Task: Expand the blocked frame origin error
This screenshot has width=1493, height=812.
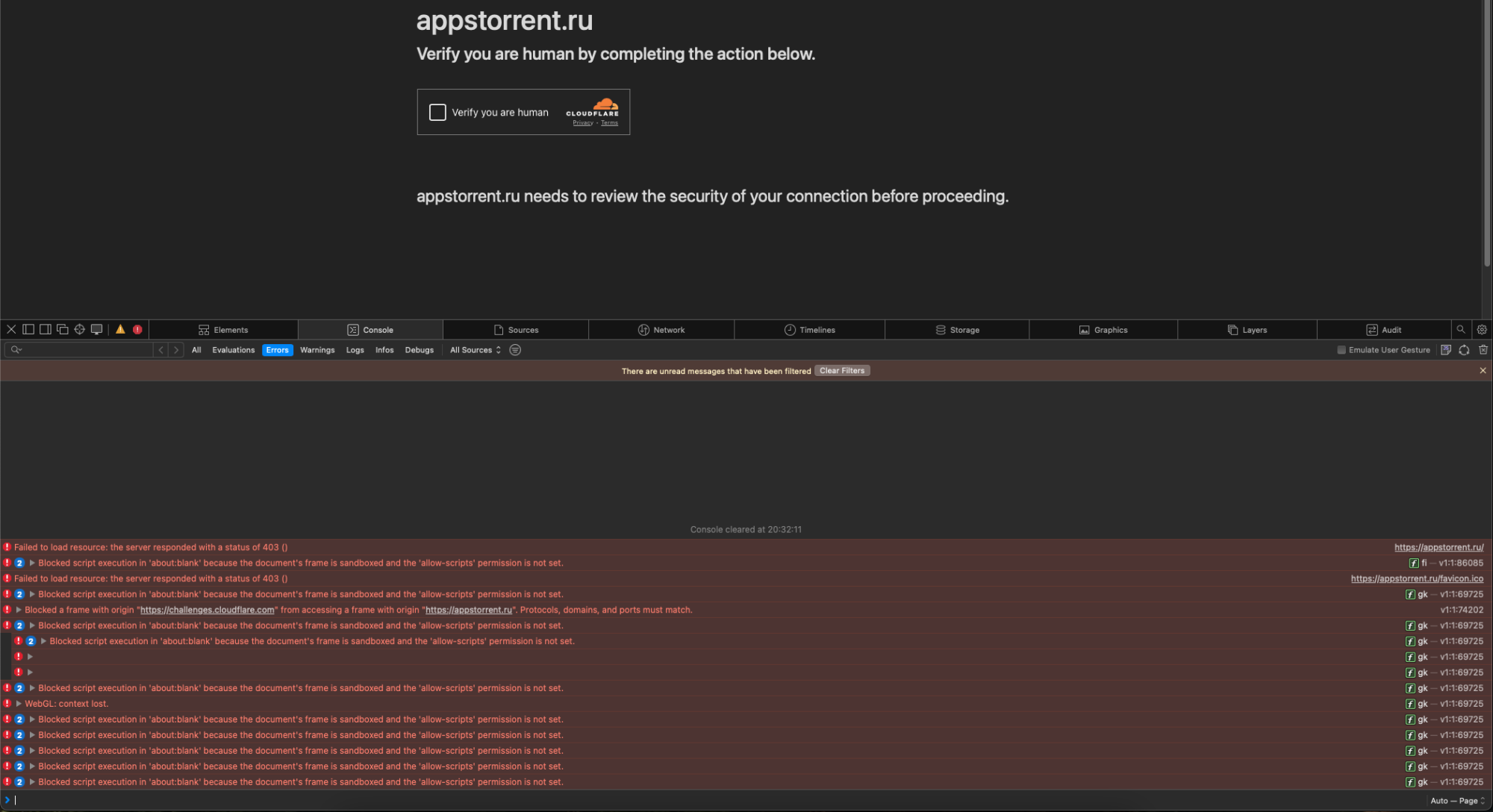Action: coord(19,610)
